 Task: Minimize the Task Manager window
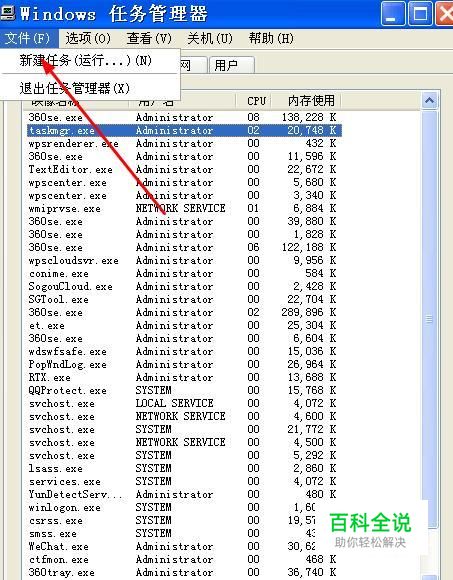(x=393, y=14)
